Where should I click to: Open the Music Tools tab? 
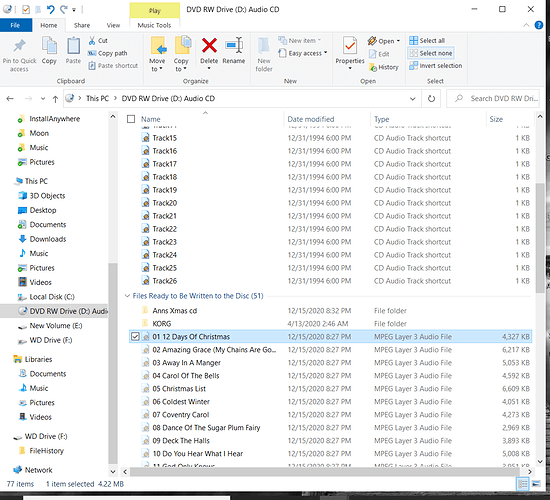(x=154, y=25)
